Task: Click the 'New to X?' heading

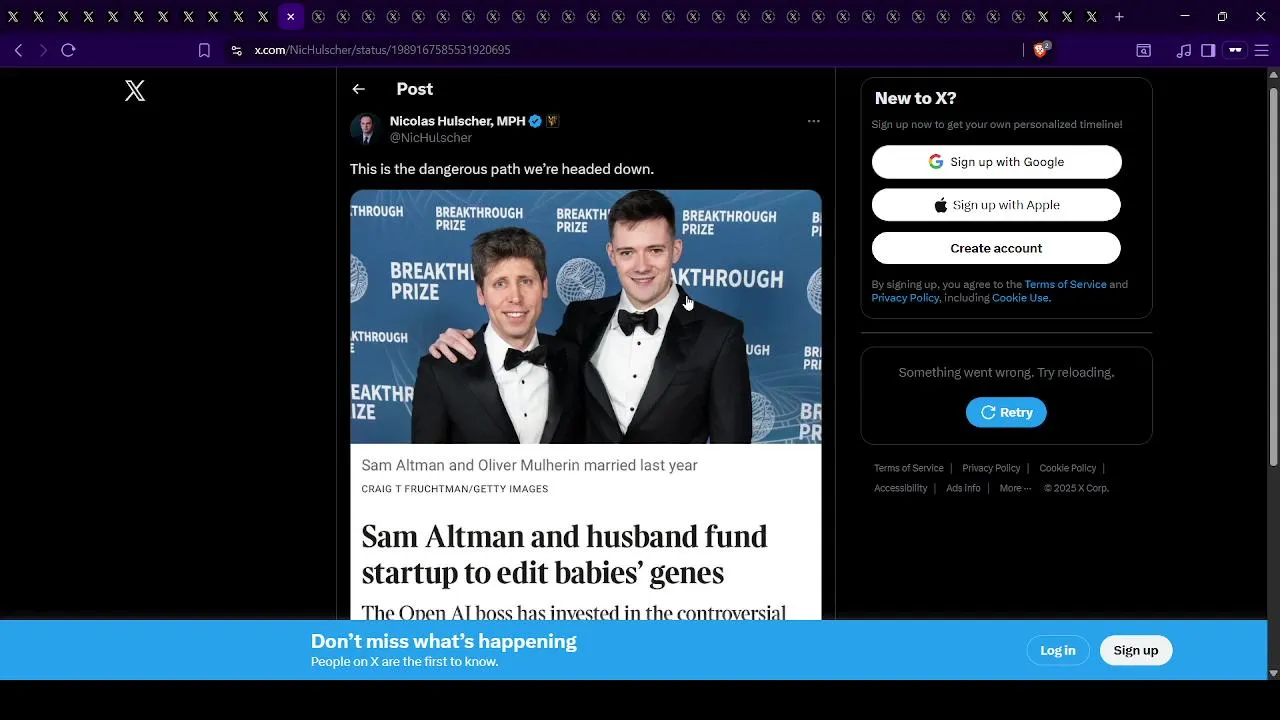Action: click(915, 98)
